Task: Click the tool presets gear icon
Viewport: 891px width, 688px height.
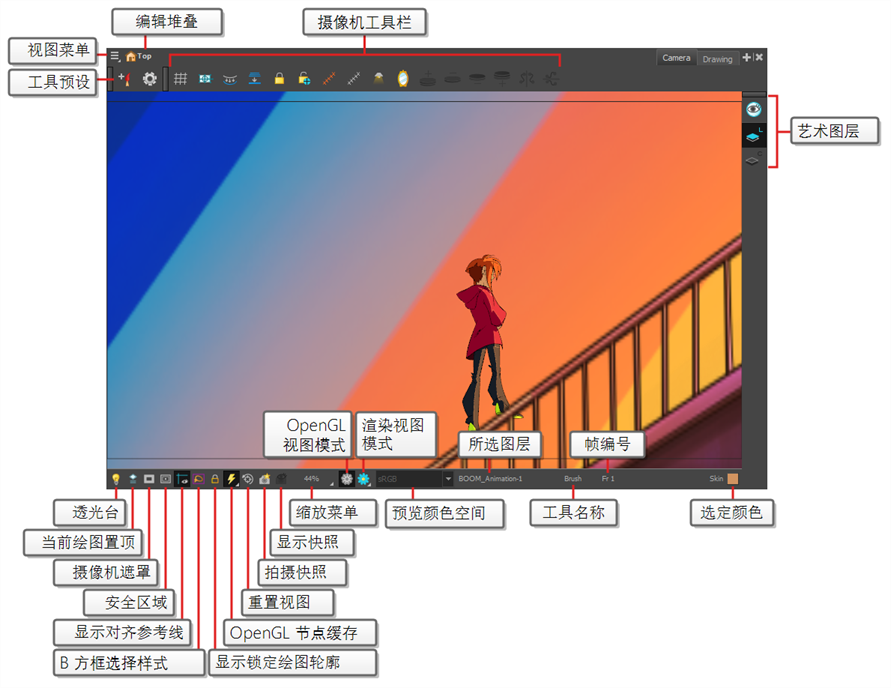Action: (149, 78)
